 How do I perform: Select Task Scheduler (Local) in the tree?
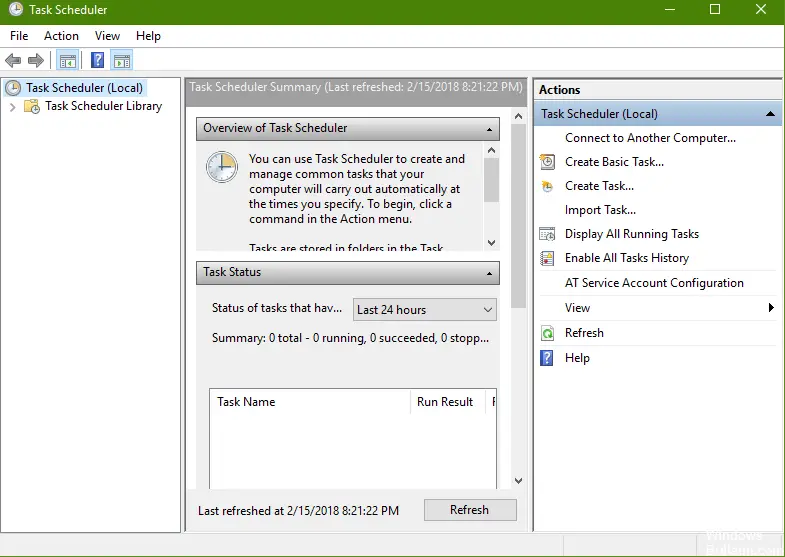(x=84, y=88)
